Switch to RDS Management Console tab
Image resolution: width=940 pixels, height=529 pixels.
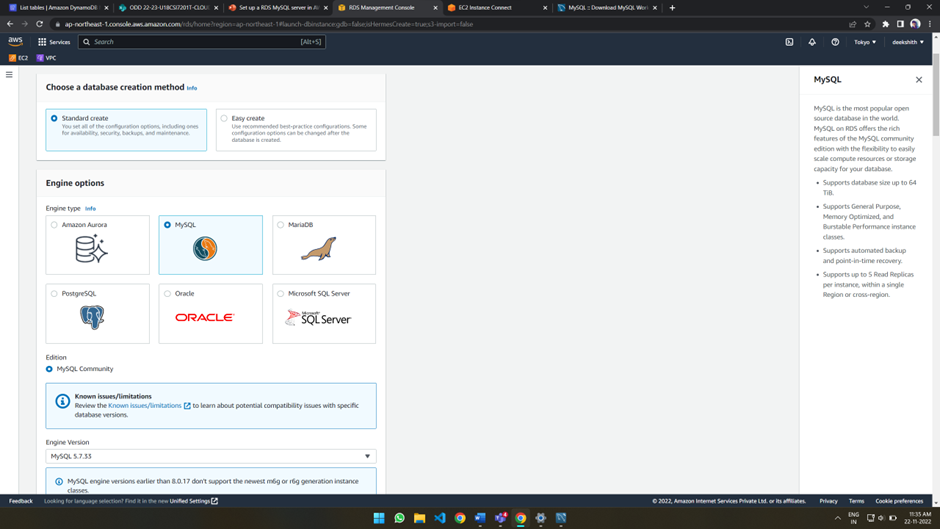(388, 8)
